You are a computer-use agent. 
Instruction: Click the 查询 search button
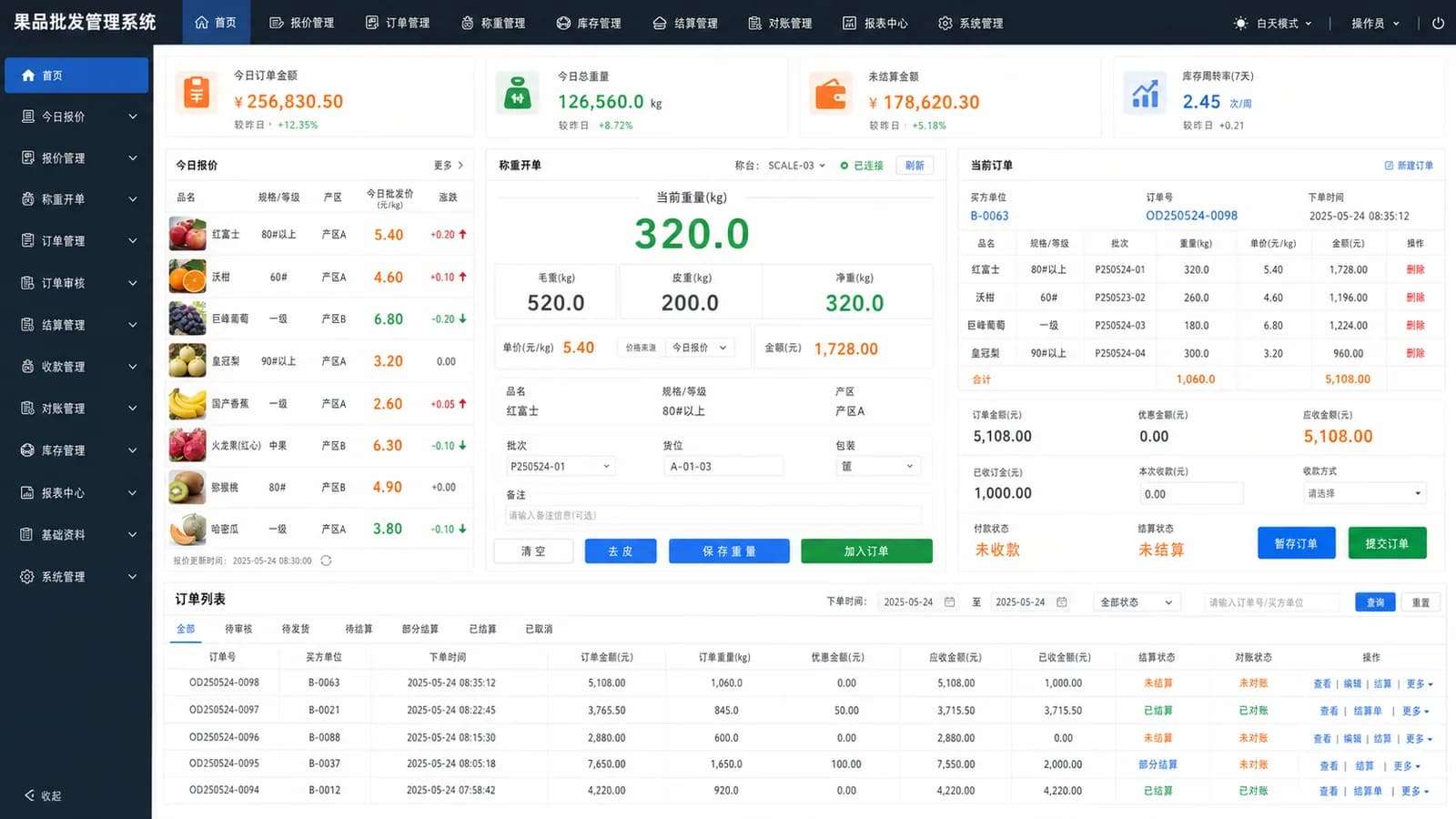[1375, 602]
